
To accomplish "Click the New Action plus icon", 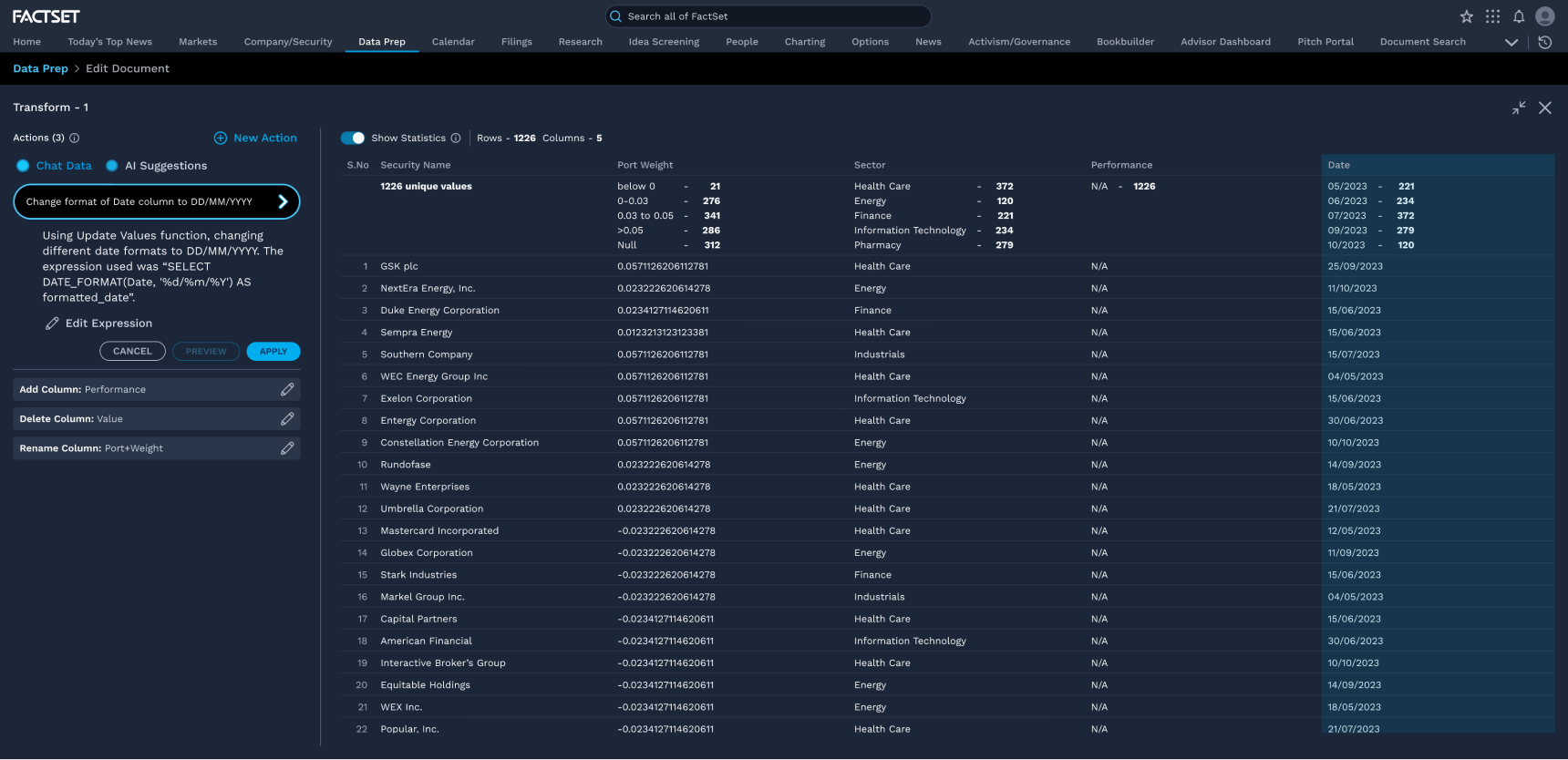I will [221, 139].
